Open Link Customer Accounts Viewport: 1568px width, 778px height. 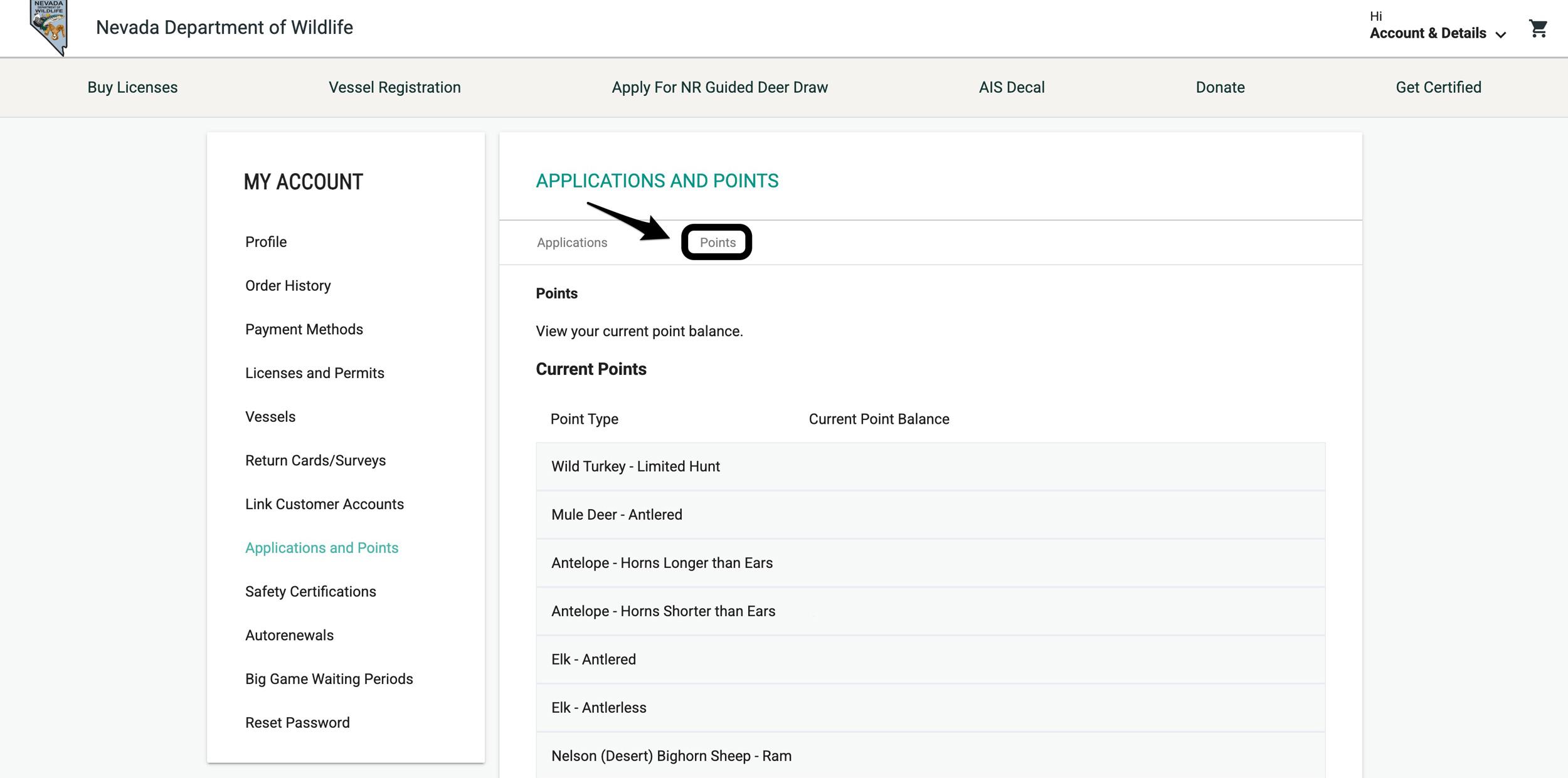(x=324, y=503)
